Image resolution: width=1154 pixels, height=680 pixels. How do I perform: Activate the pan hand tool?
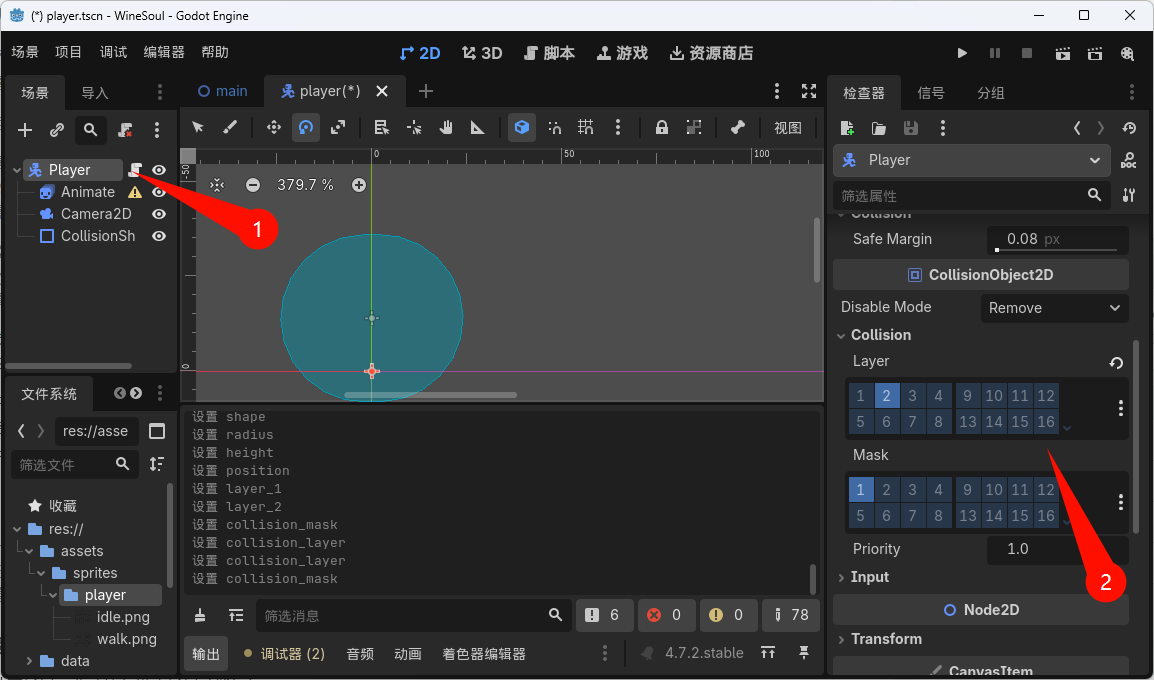446,127
